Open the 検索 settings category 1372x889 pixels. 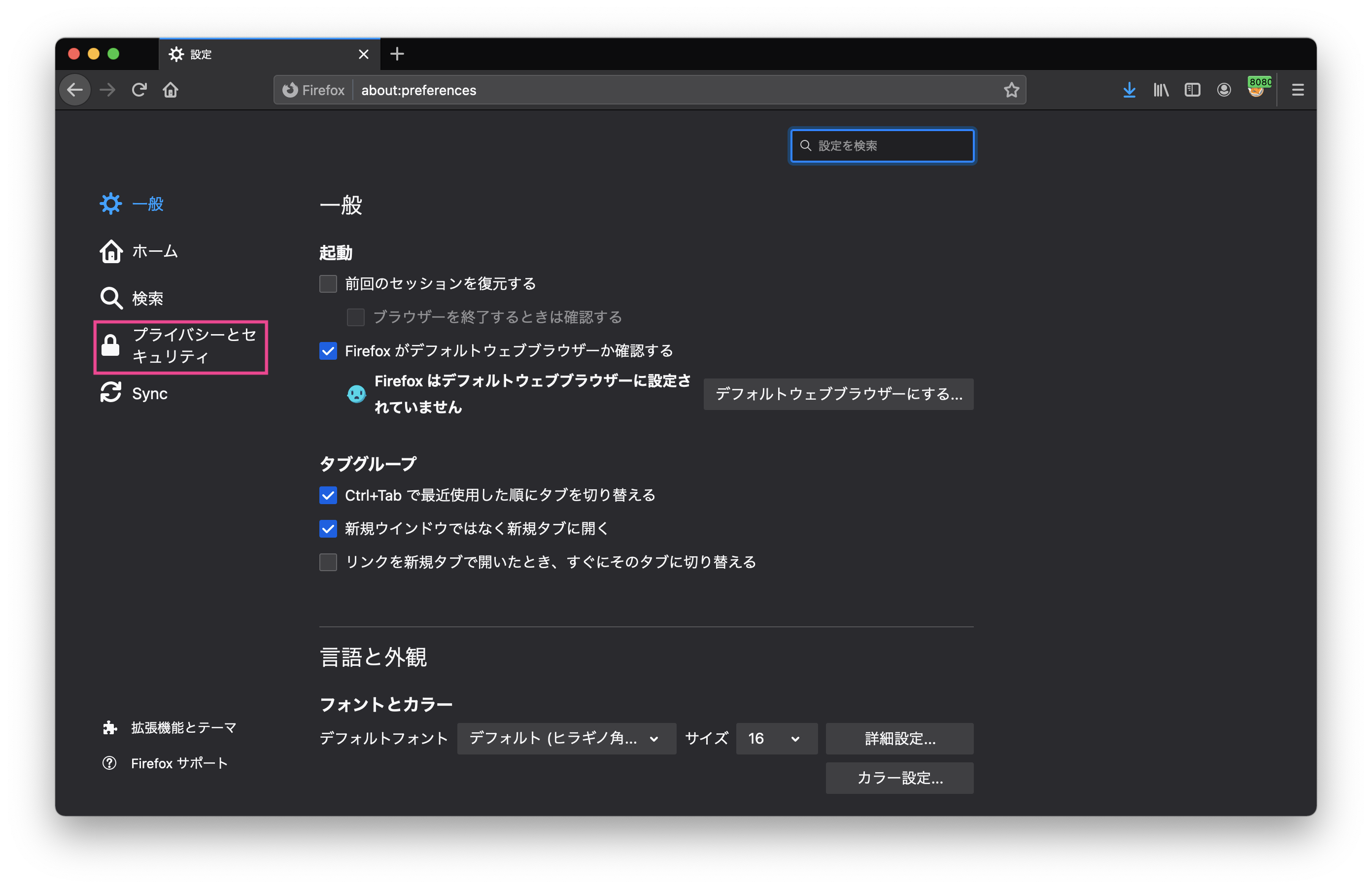(132, 298)
